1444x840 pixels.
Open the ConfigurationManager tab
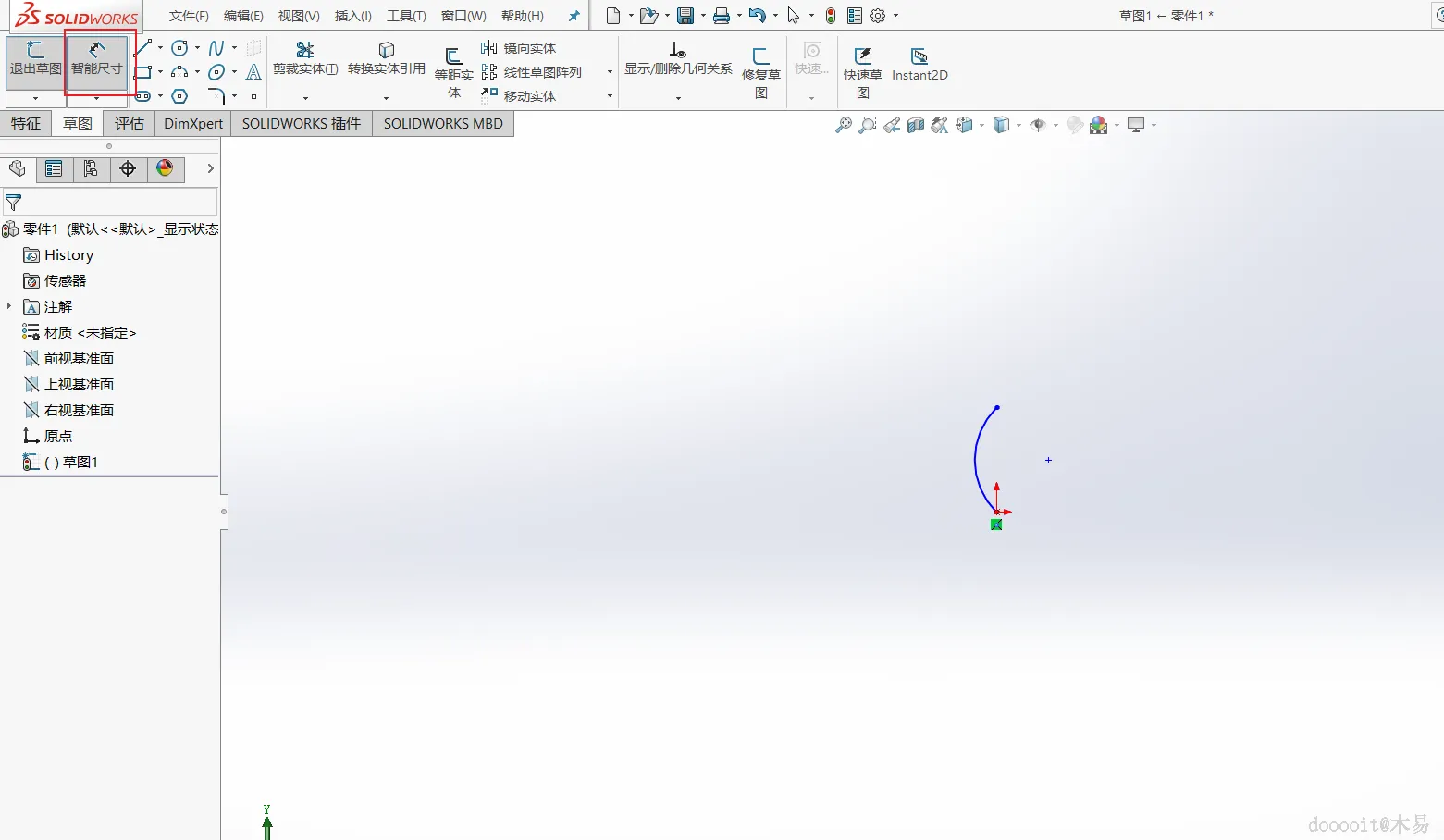[x=91, y=168]
